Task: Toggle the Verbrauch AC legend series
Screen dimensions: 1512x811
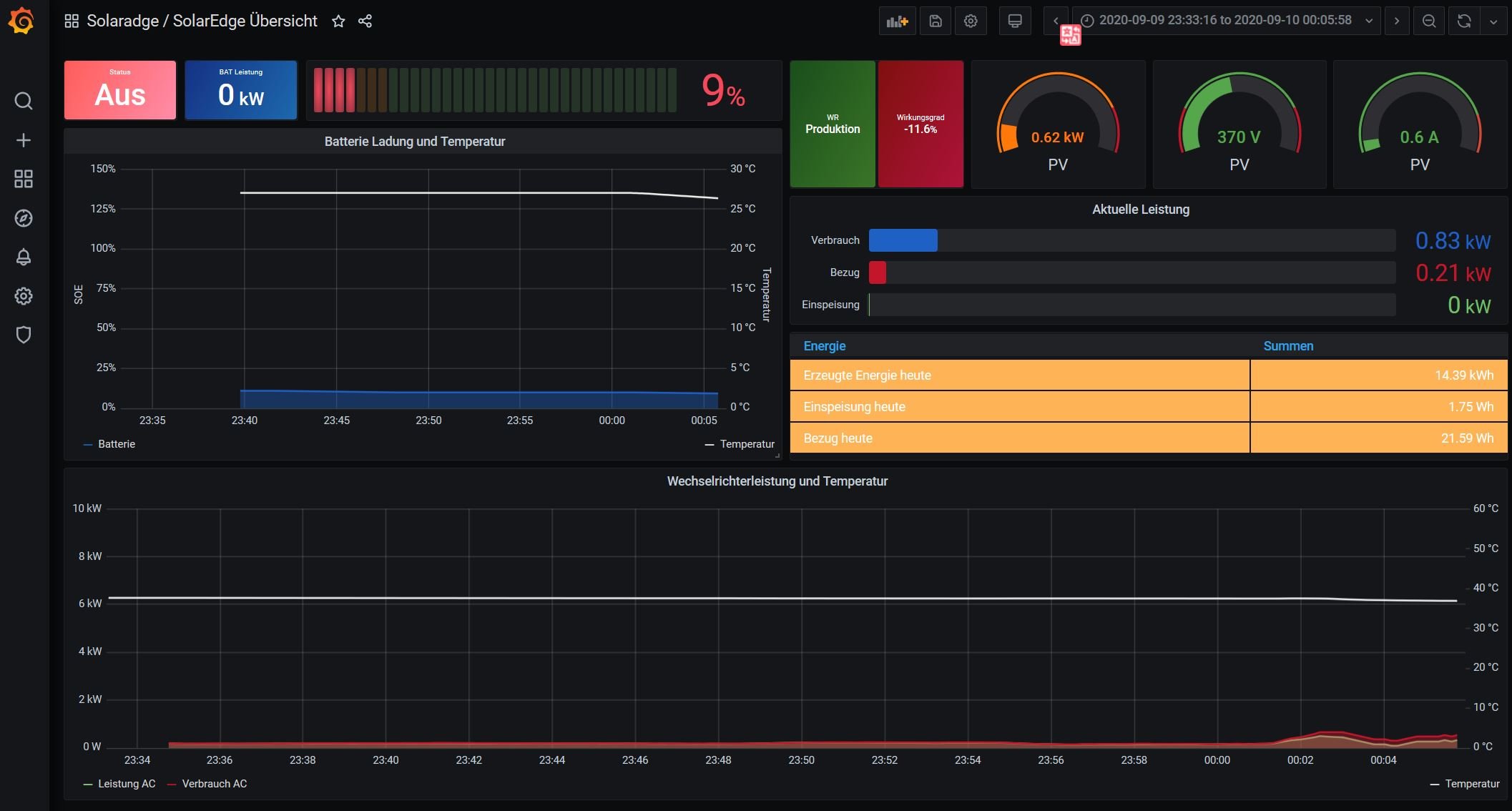Action: tap(214, 784)
